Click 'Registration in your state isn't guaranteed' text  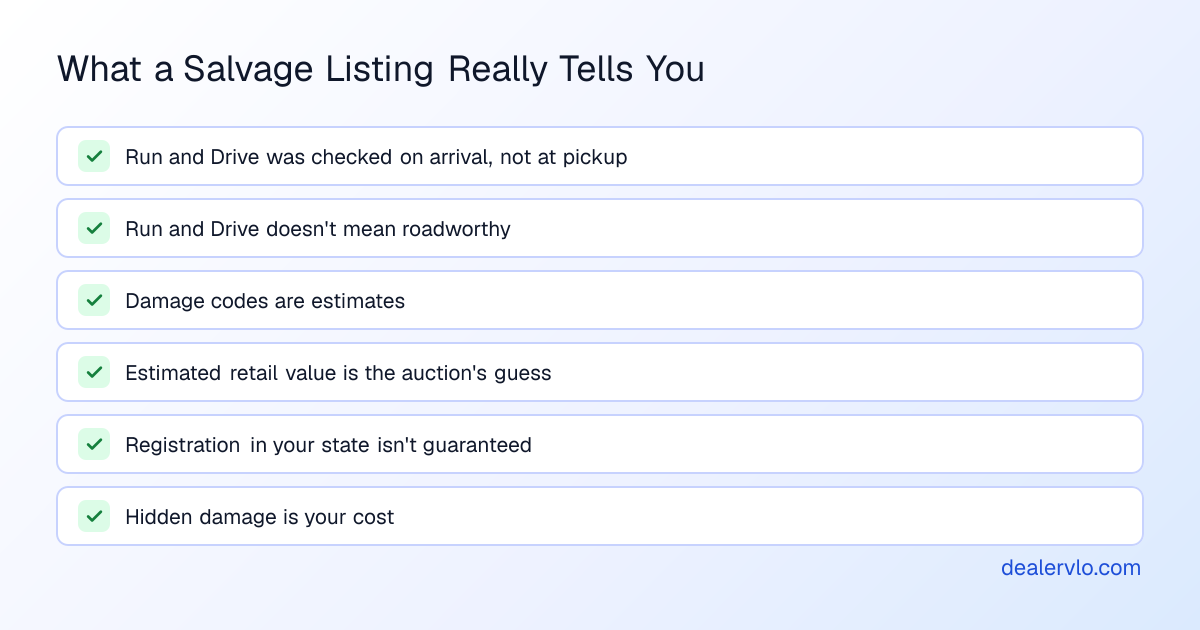coord(328,445)
